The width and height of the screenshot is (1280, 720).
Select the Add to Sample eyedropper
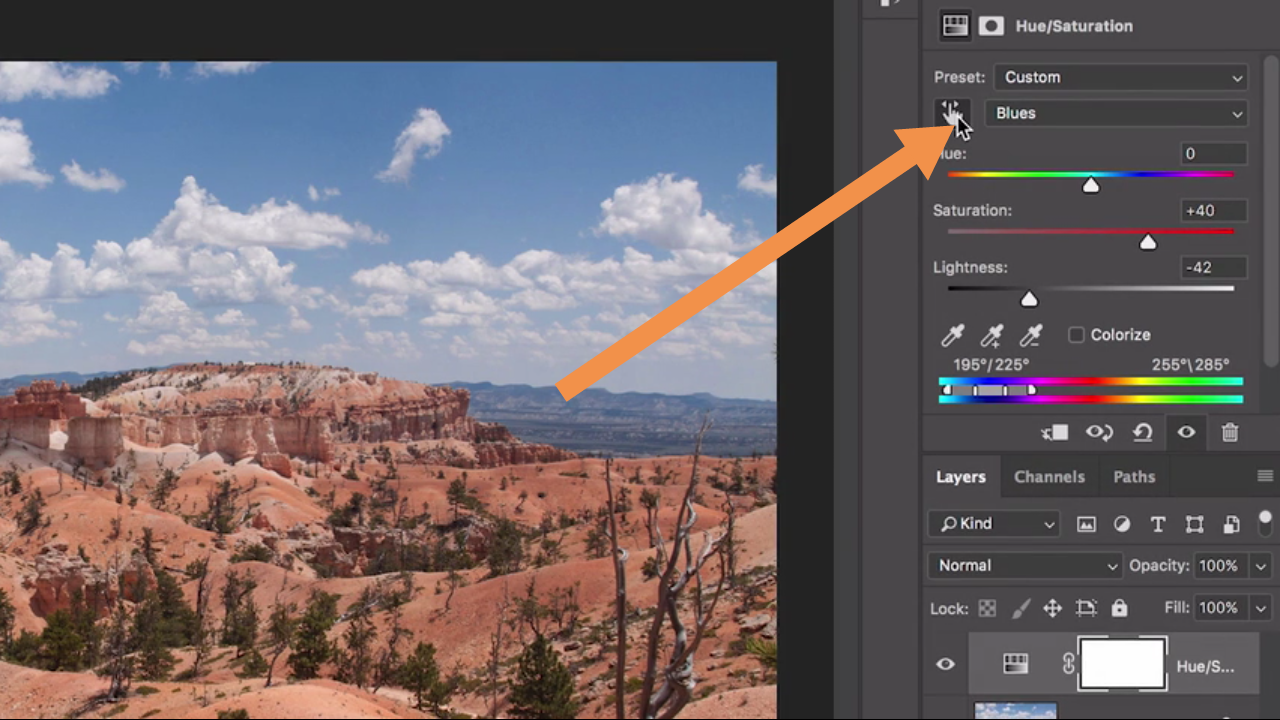pos(991,335)
